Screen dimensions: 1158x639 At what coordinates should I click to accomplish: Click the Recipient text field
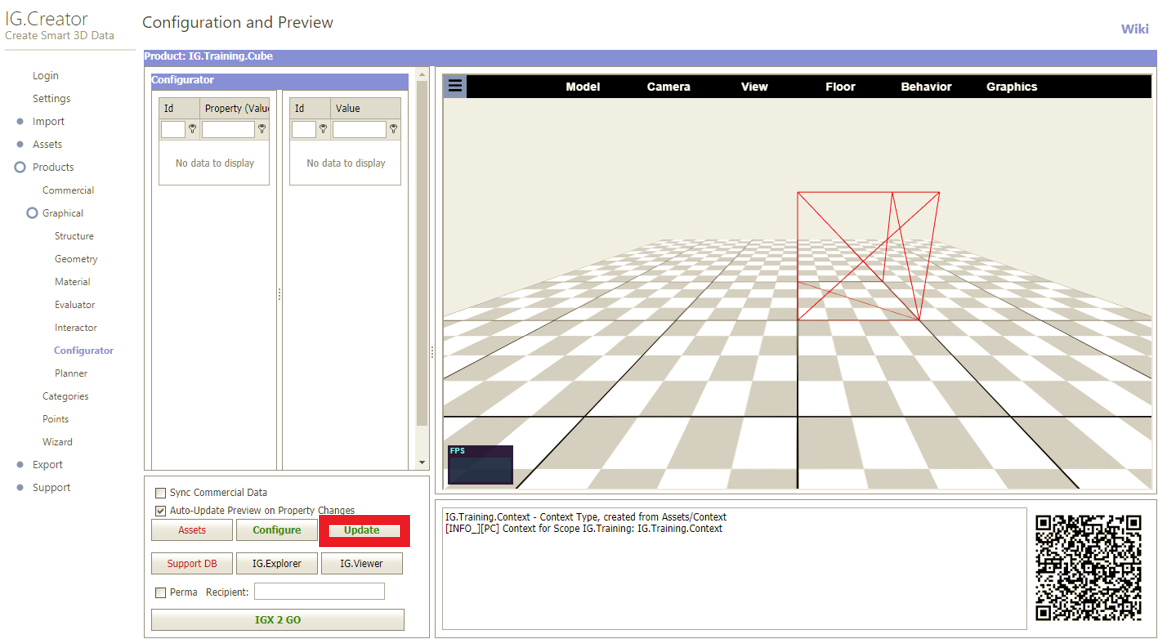319,592
